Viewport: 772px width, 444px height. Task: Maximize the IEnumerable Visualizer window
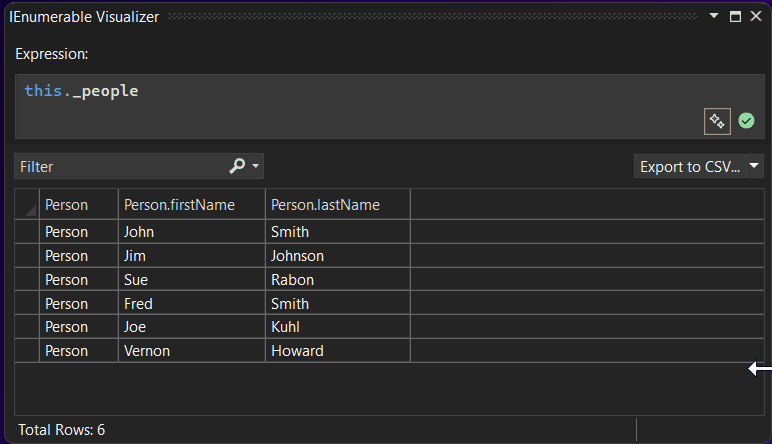[x=735, y=17]
